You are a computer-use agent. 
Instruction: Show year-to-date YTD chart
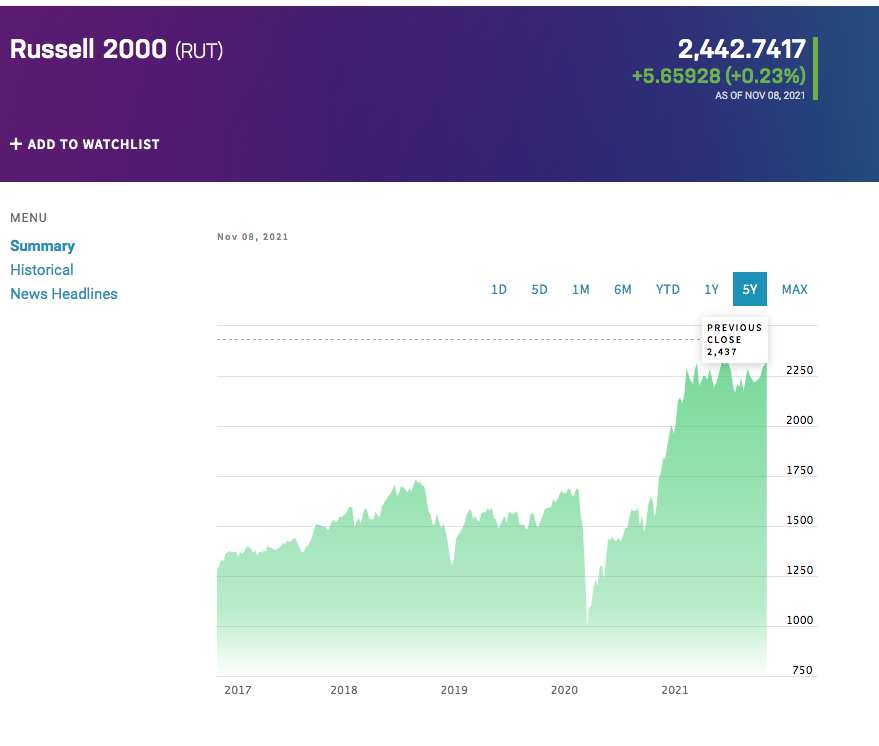pos(668,289)
